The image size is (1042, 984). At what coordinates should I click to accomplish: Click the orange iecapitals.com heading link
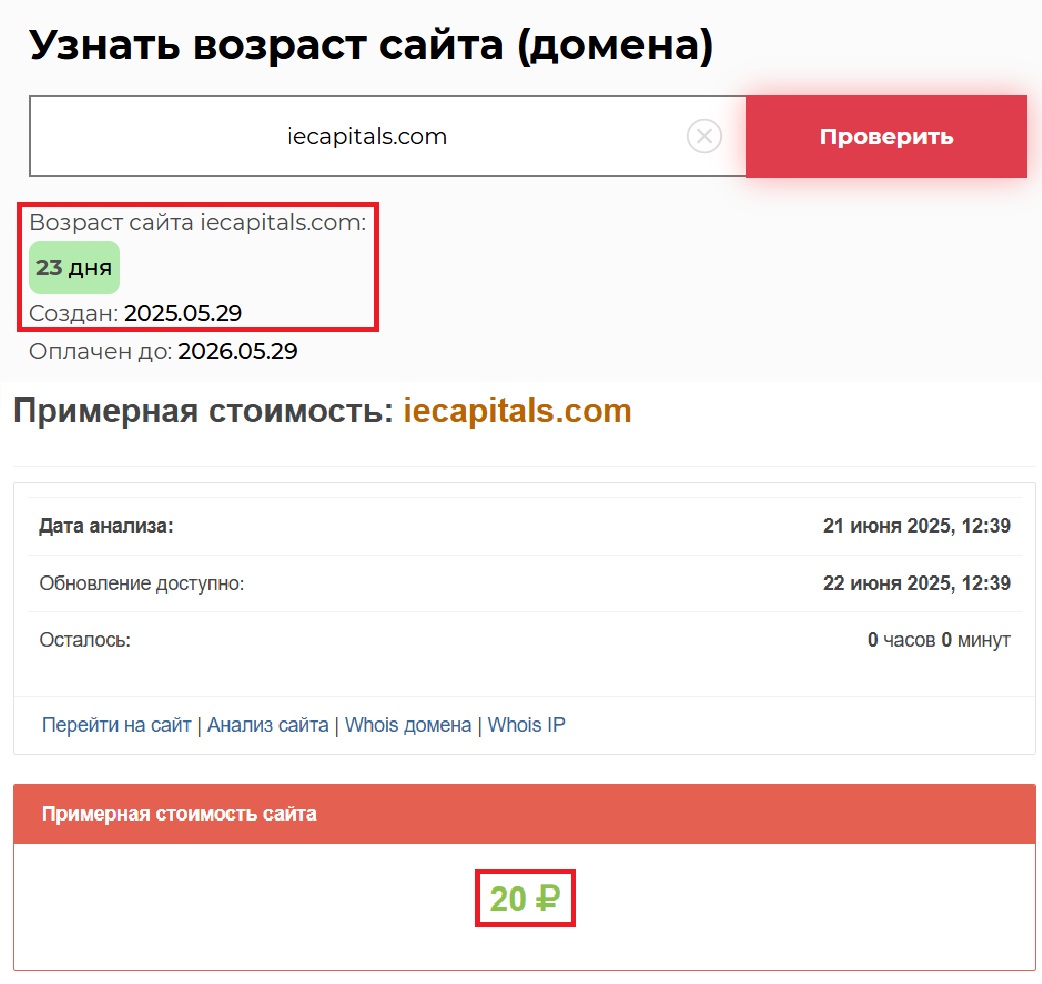[517, 411]
